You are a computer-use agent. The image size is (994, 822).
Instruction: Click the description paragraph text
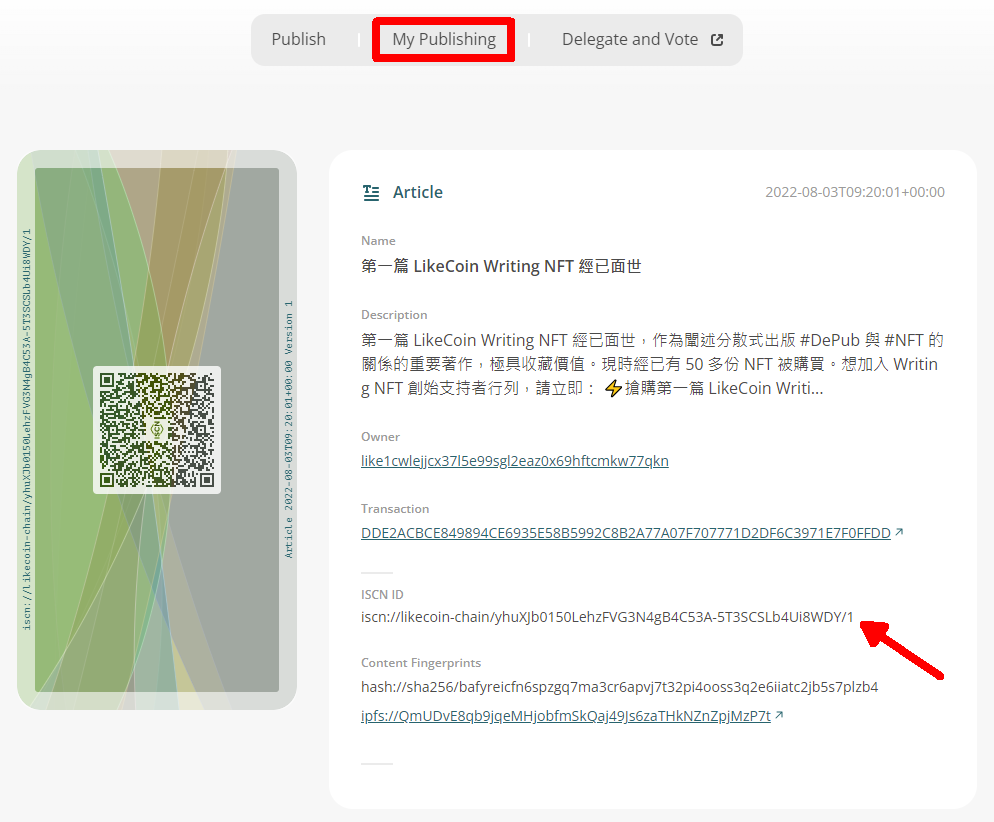652,364
